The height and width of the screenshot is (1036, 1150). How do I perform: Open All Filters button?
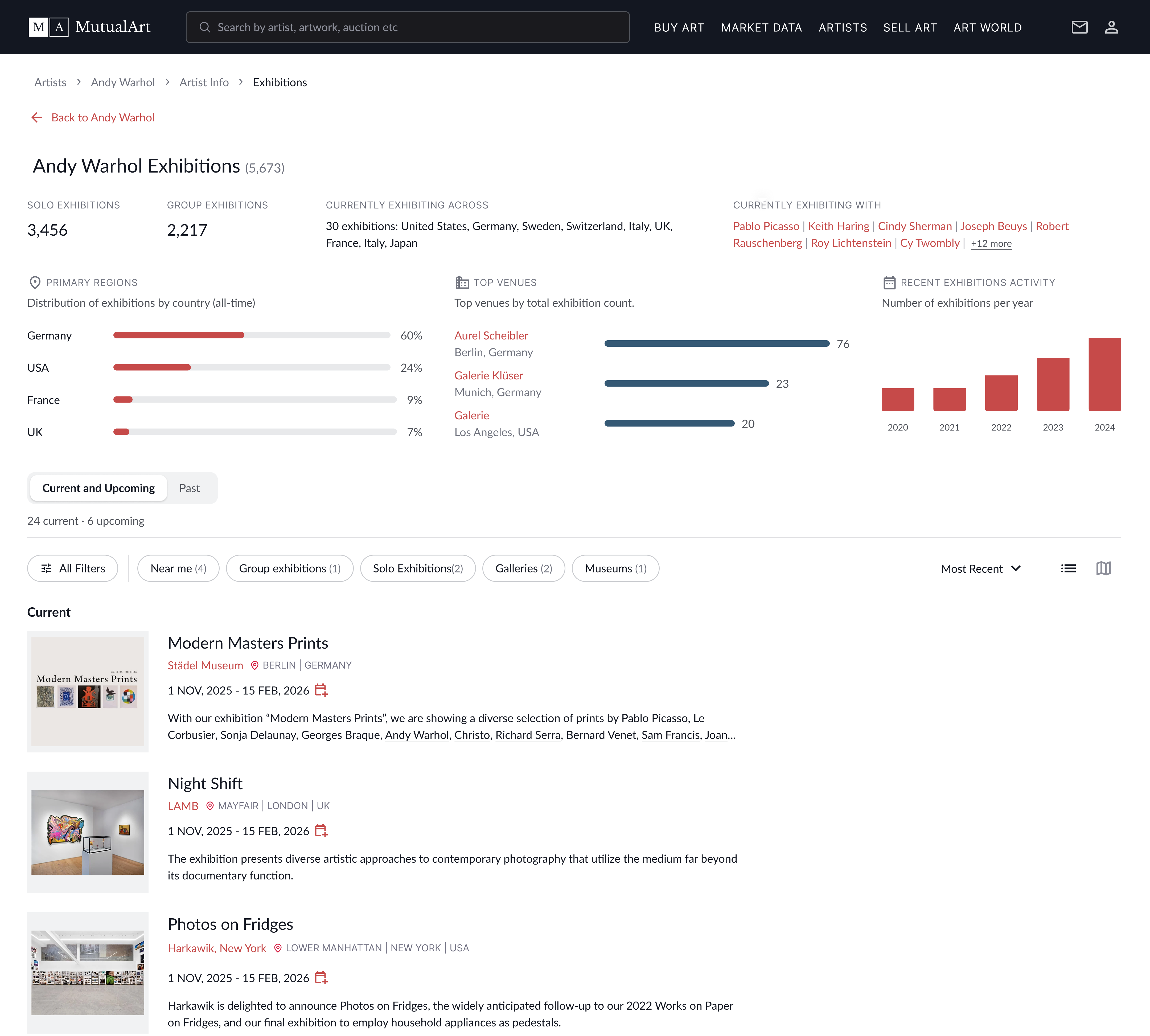pyautogui.click(x=73, y=568)
